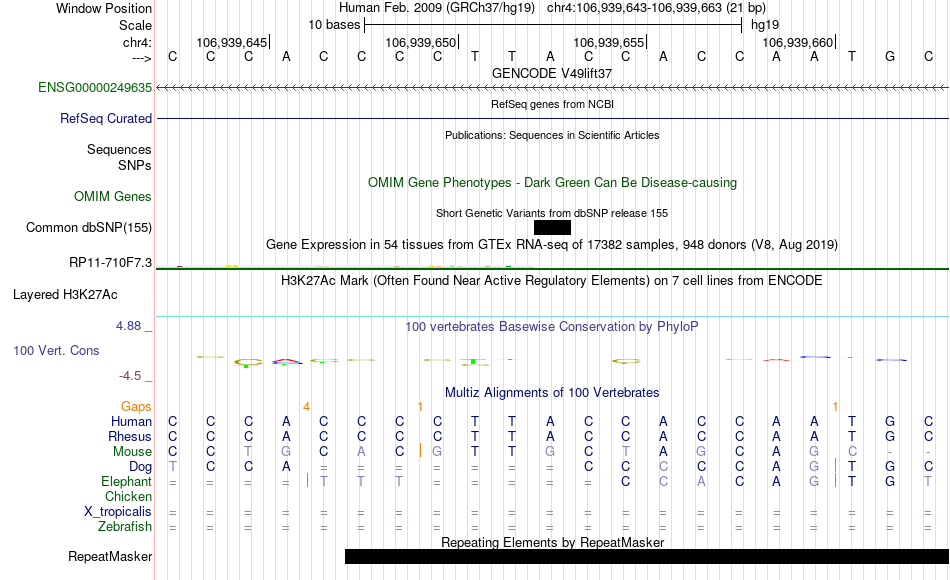Click the orange Gaps label

[x=136, y=406]
